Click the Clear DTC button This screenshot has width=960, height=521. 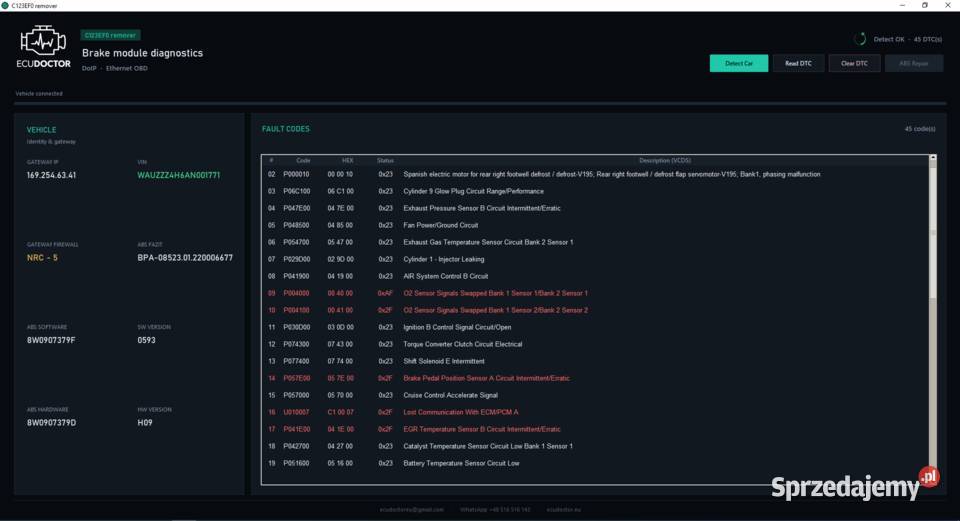tap(854, 63)
